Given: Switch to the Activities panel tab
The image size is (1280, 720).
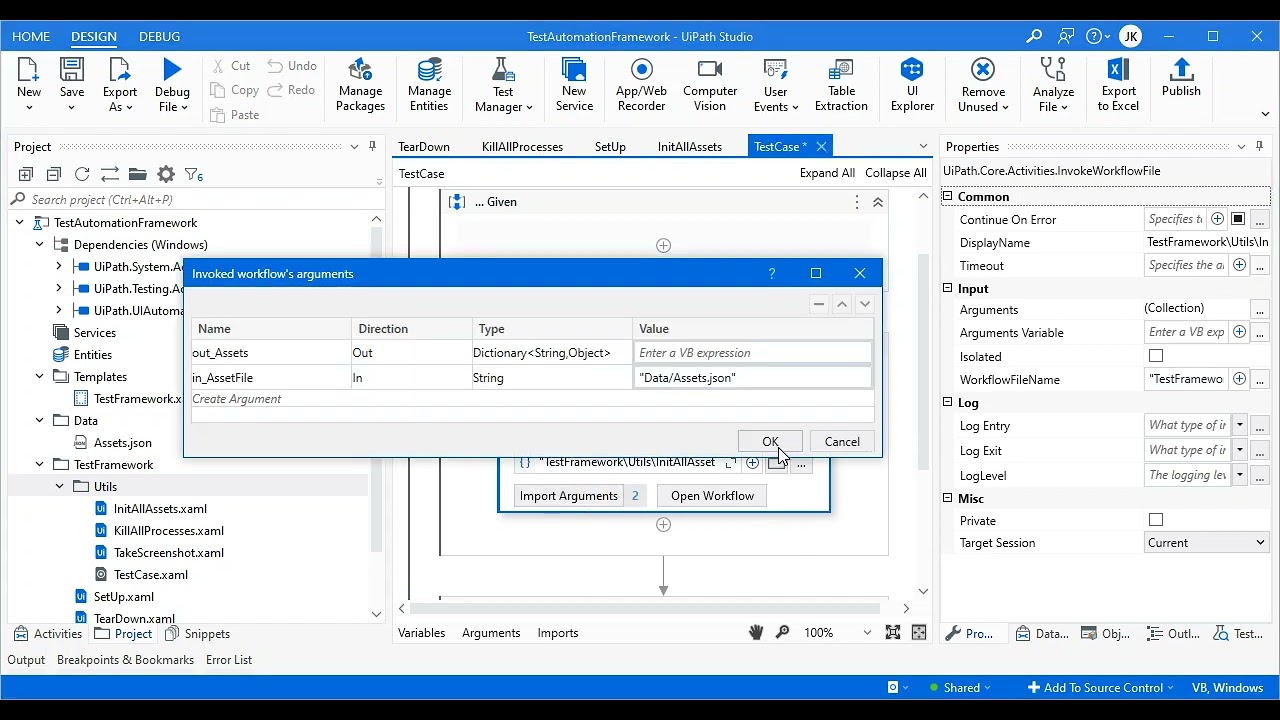Looking at the screenshot, I should [47, 633].
